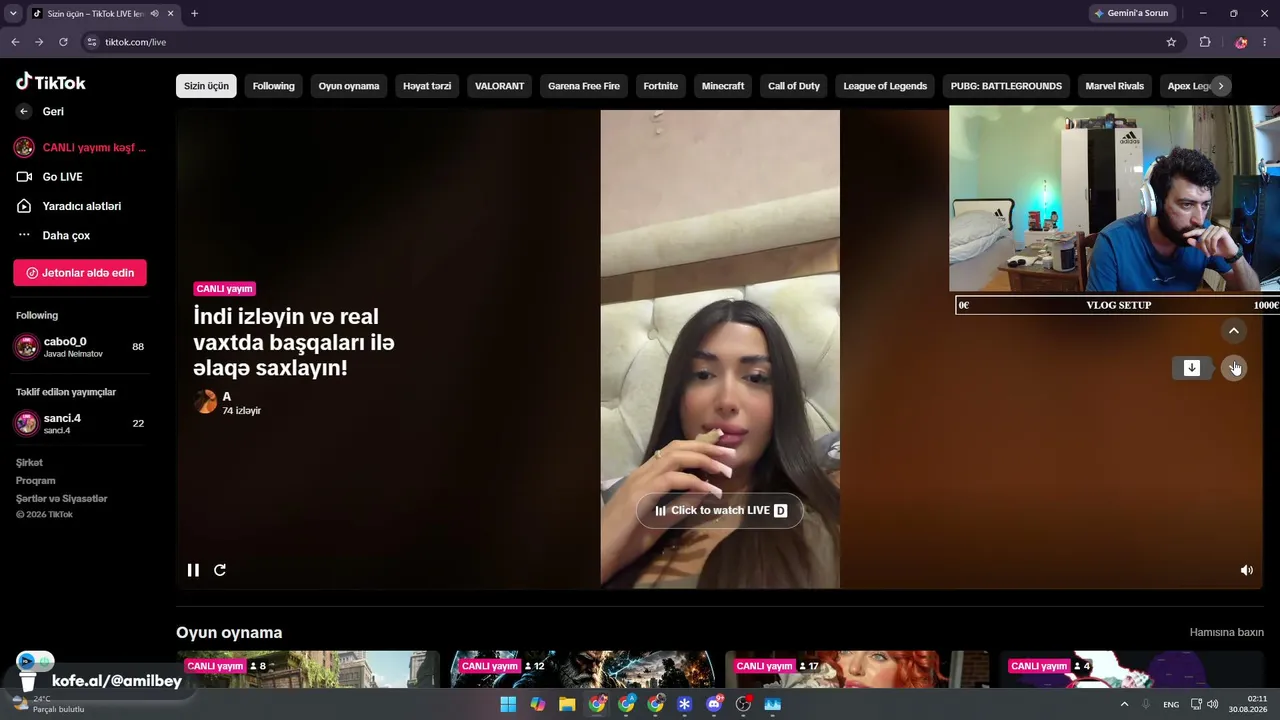
Task: Open cabo0_0 followed streamer
Action: [x=81, y=347]
